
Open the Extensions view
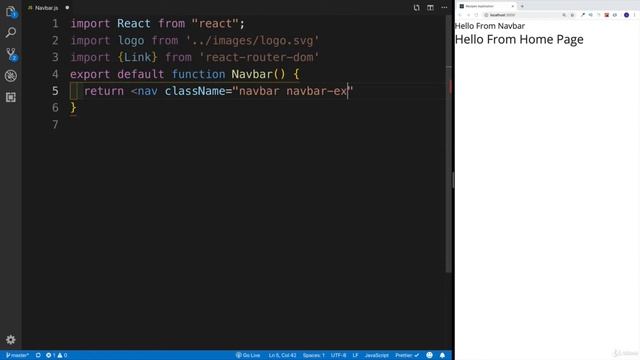[11, 97]
